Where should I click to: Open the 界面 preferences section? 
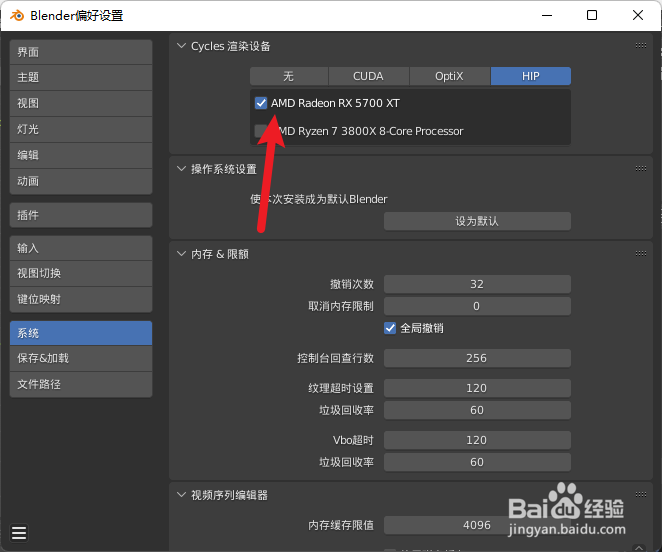pyautogui.click(x=81, y=52)
